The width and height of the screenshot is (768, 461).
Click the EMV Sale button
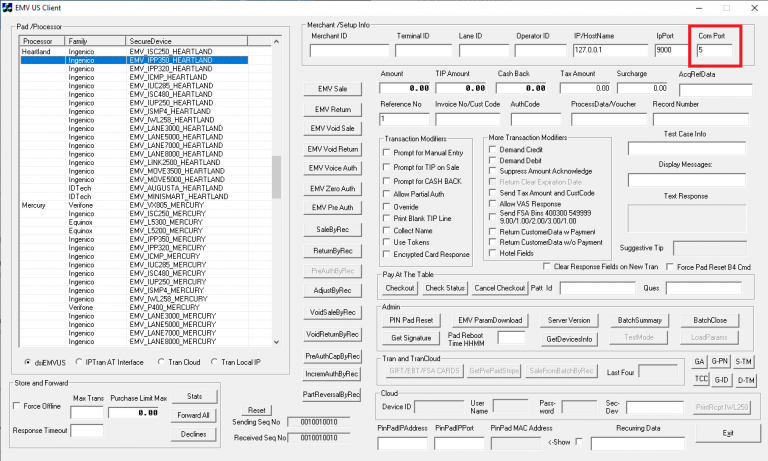[333, 89]
